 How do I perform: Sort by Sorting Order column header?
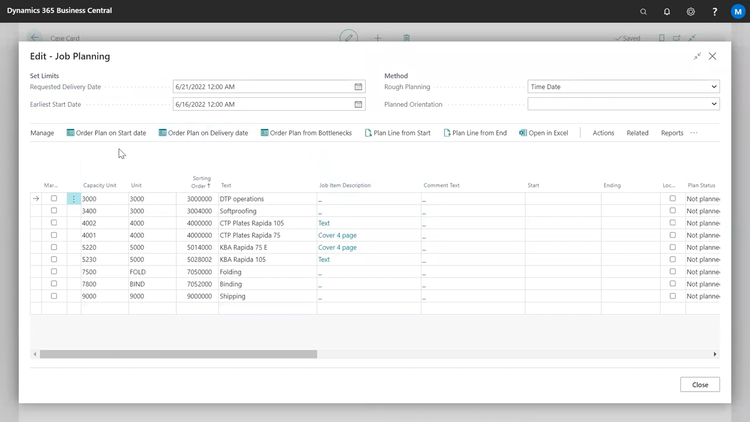(x=201, y=182)
